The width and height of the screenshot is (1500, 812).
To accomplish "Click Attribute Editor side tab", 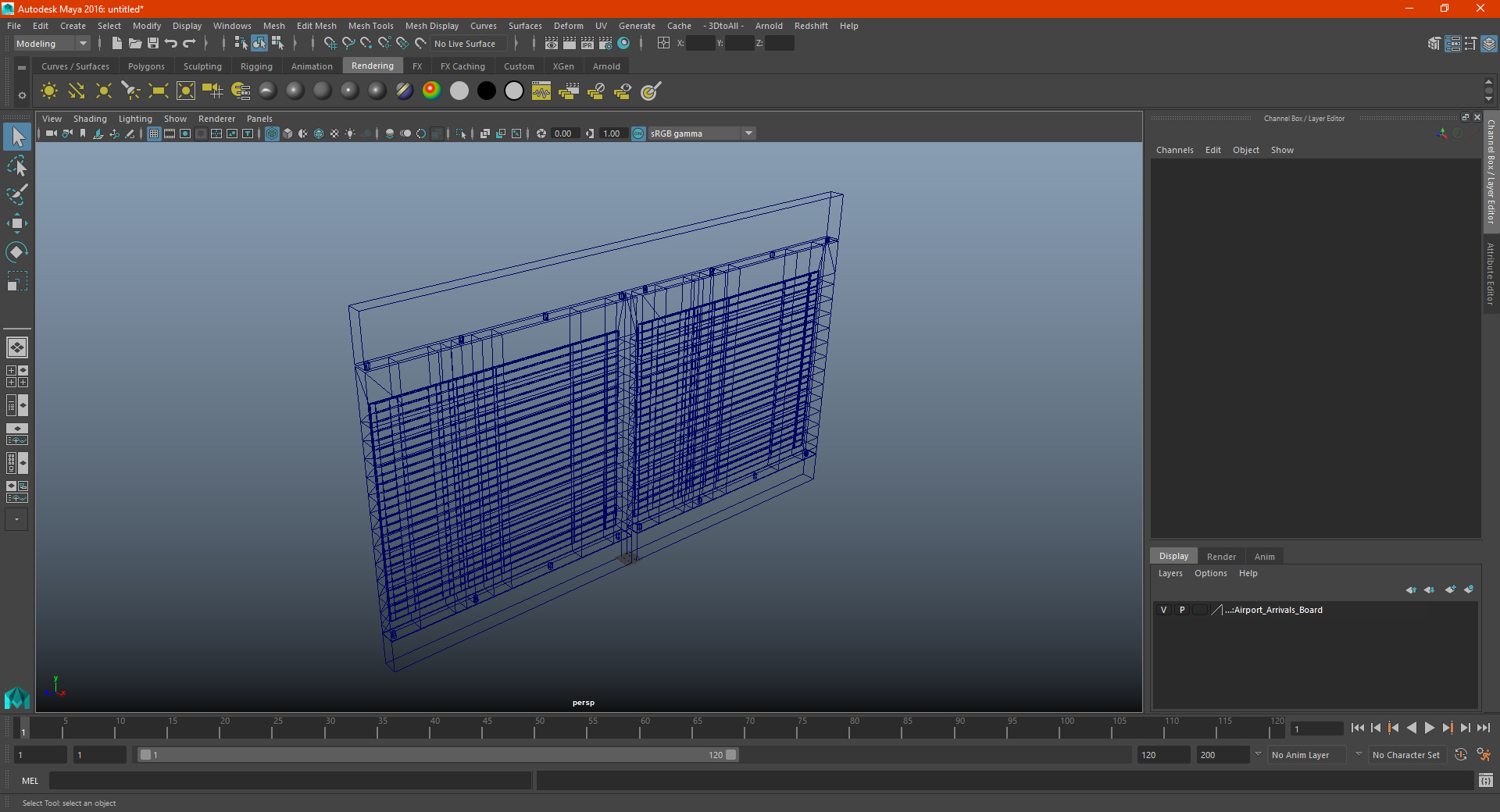I will pos(1491,273).
